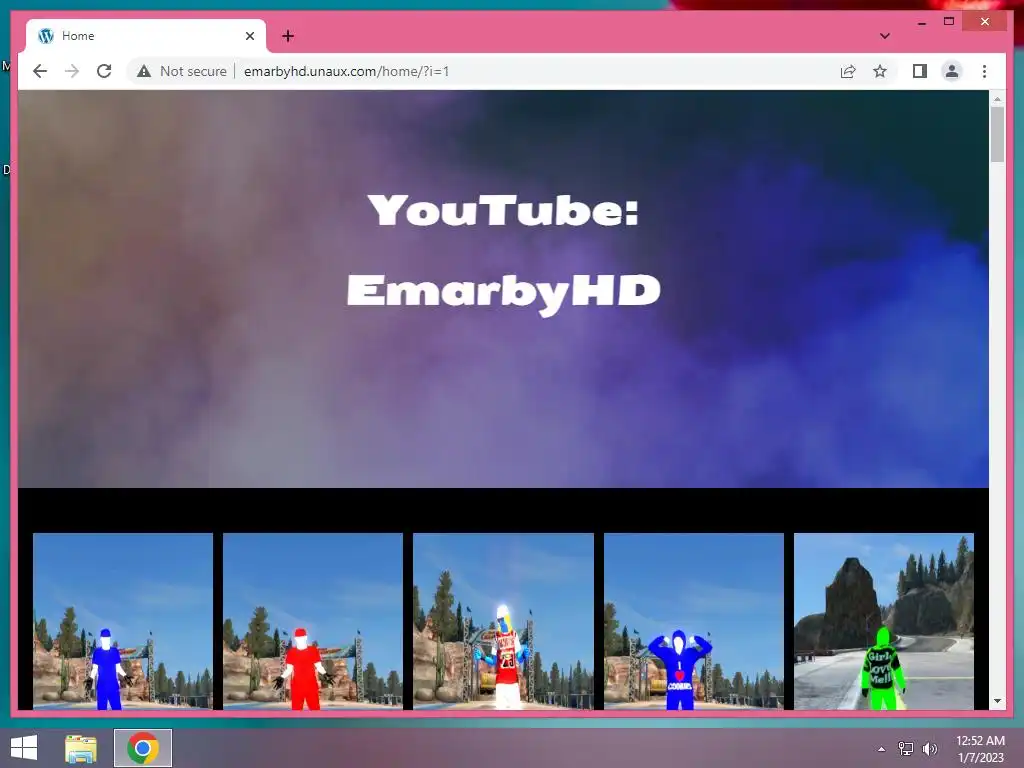
Task: Click the scrollbar down arrow
Action: (997, 701)
